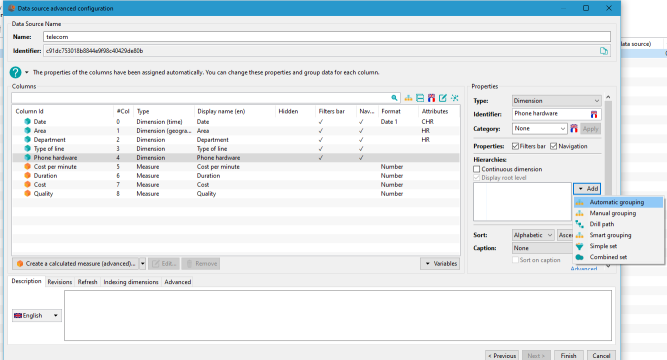
Task: Switch to the Advanced tab
Action: pos(177,282)
